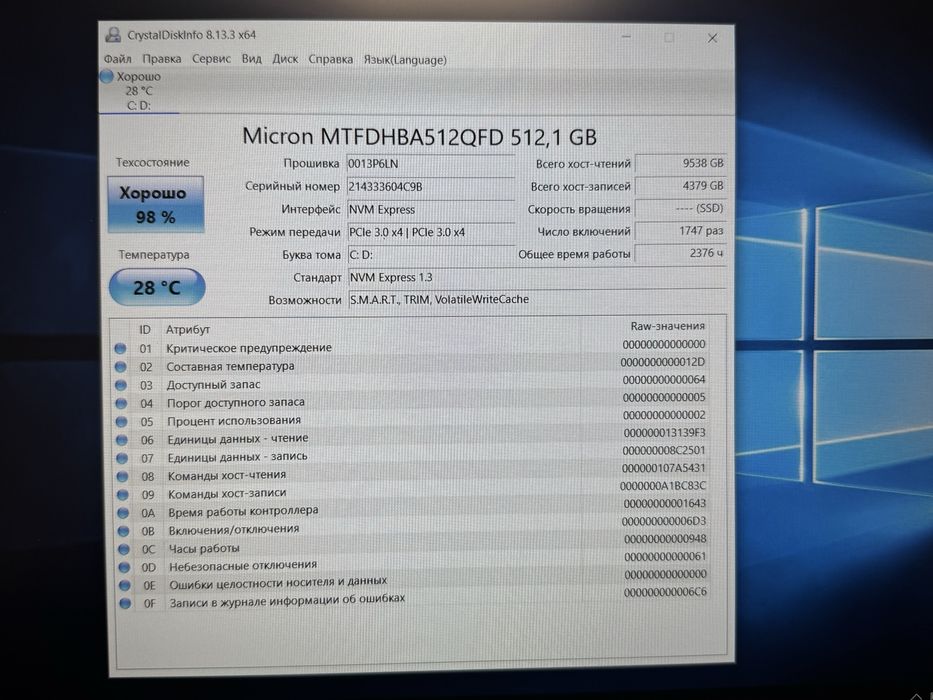Select attribute text Процент использования
Viewport: 933px width, 700px height.
click(x=234, y=420)
